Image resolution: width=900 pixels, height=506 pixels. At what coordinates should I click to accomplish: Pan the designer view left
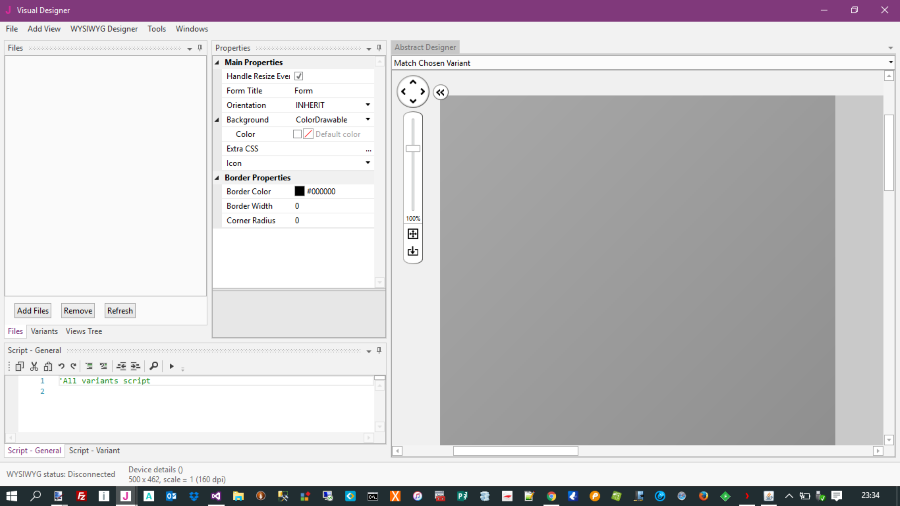point(404,92)
